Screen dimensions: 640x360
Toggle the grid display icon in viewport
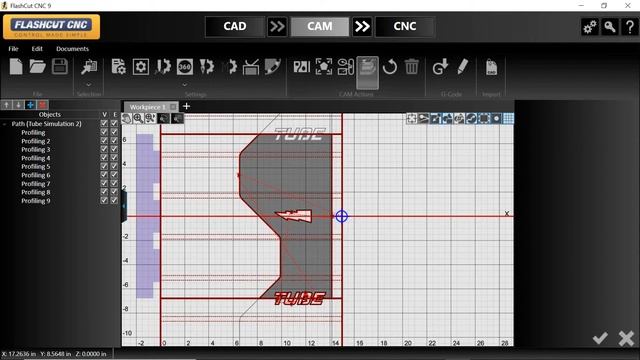point(508,119)
